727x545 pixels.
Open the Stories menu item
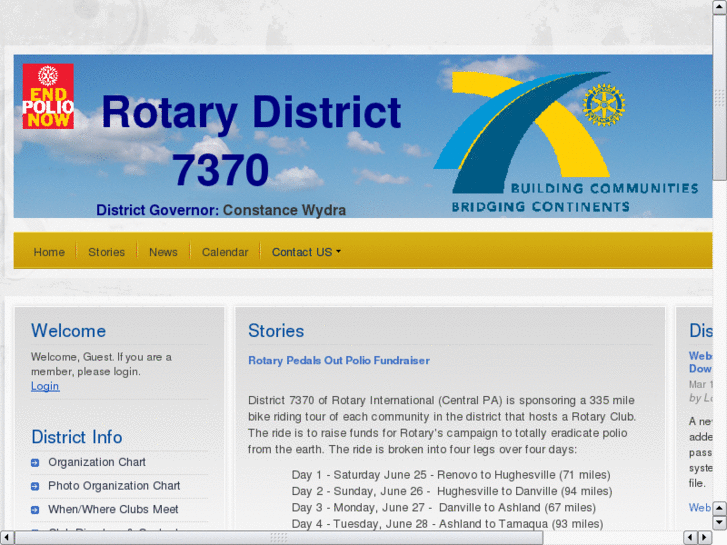107,252
